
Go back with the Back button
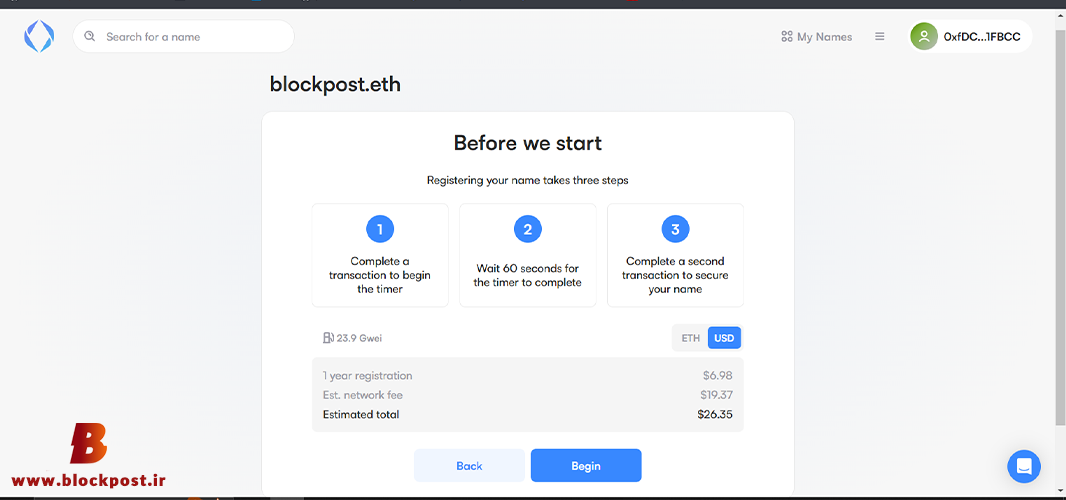coord(469,465)
